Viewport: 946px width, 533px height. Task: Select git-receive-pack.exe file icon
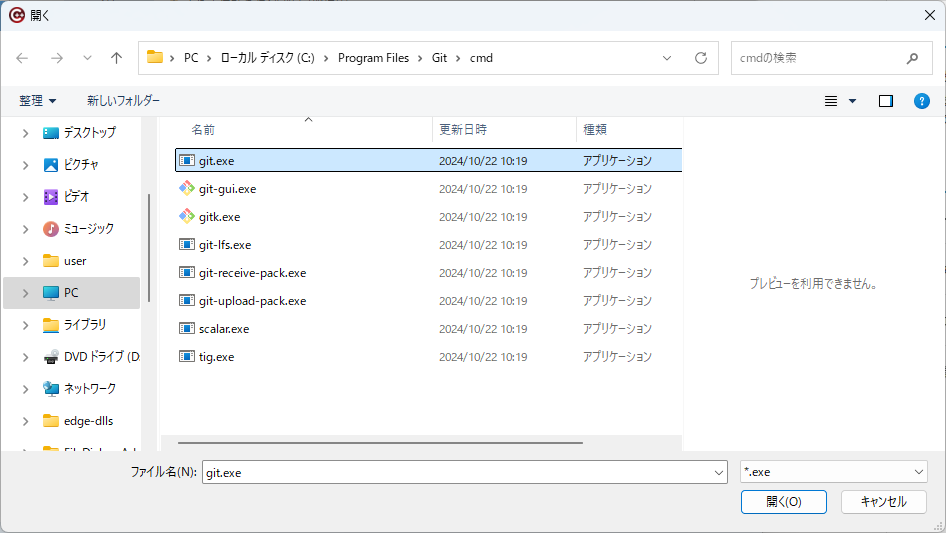coord(186,272)
